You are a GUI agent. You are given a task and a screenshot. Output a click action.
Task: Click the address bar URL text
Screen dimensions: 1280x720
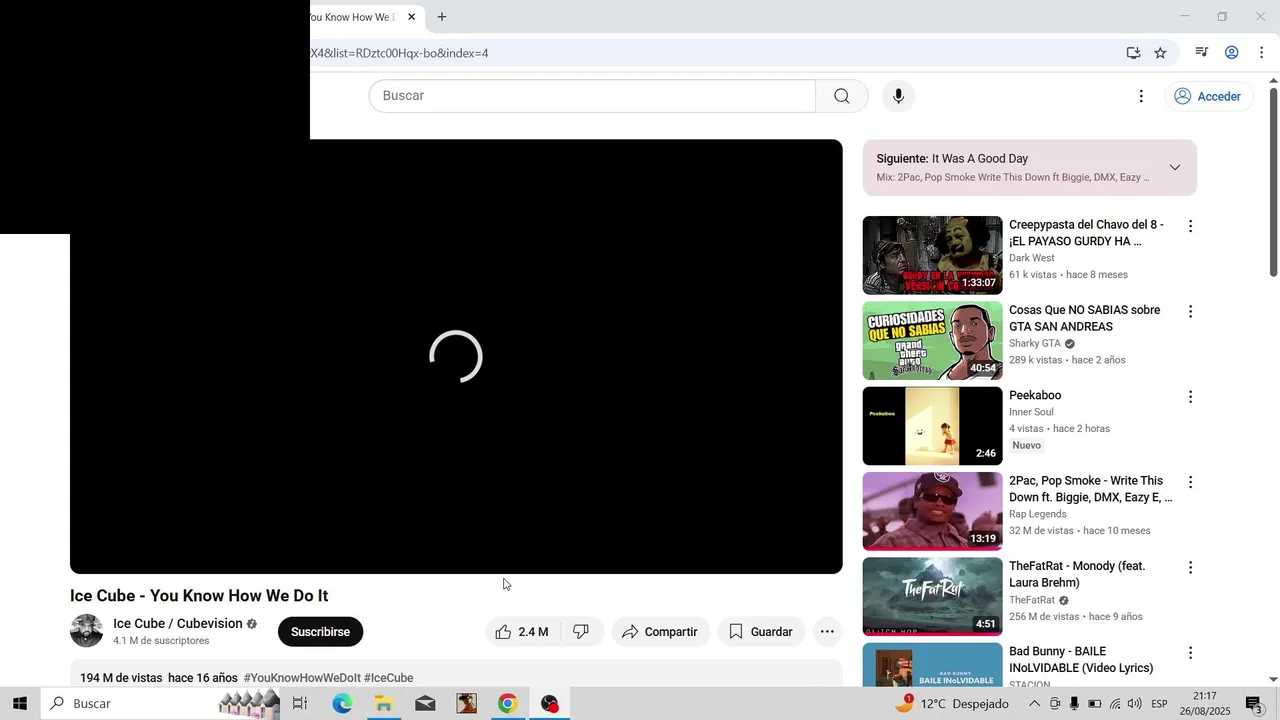(x=399, y=53)
